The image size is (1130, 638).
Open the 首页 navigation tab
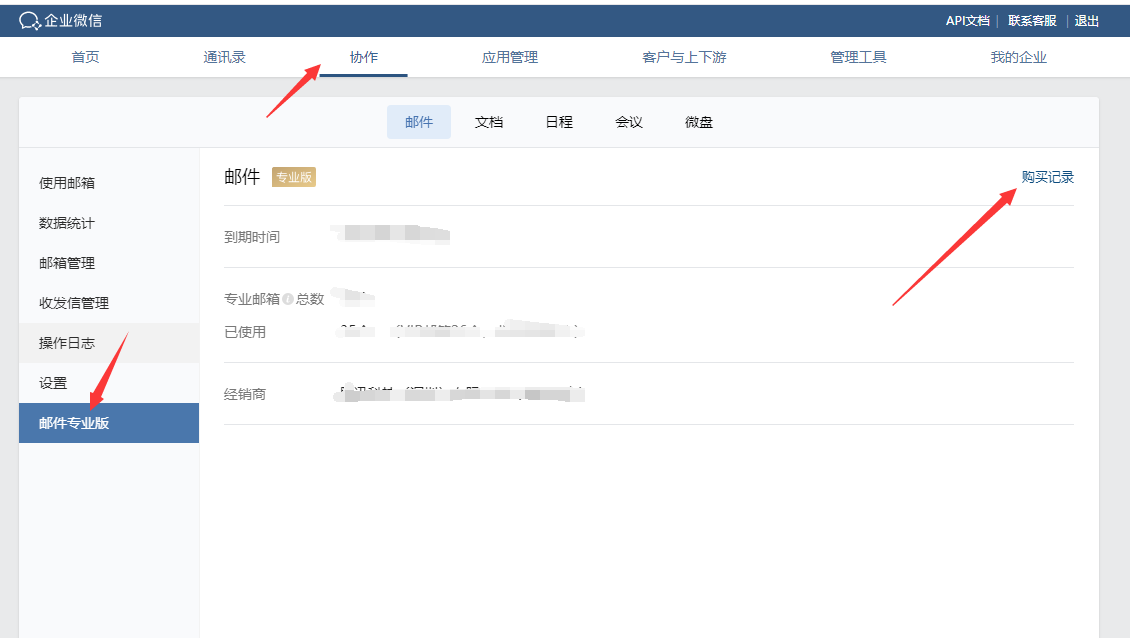[86, 57]
